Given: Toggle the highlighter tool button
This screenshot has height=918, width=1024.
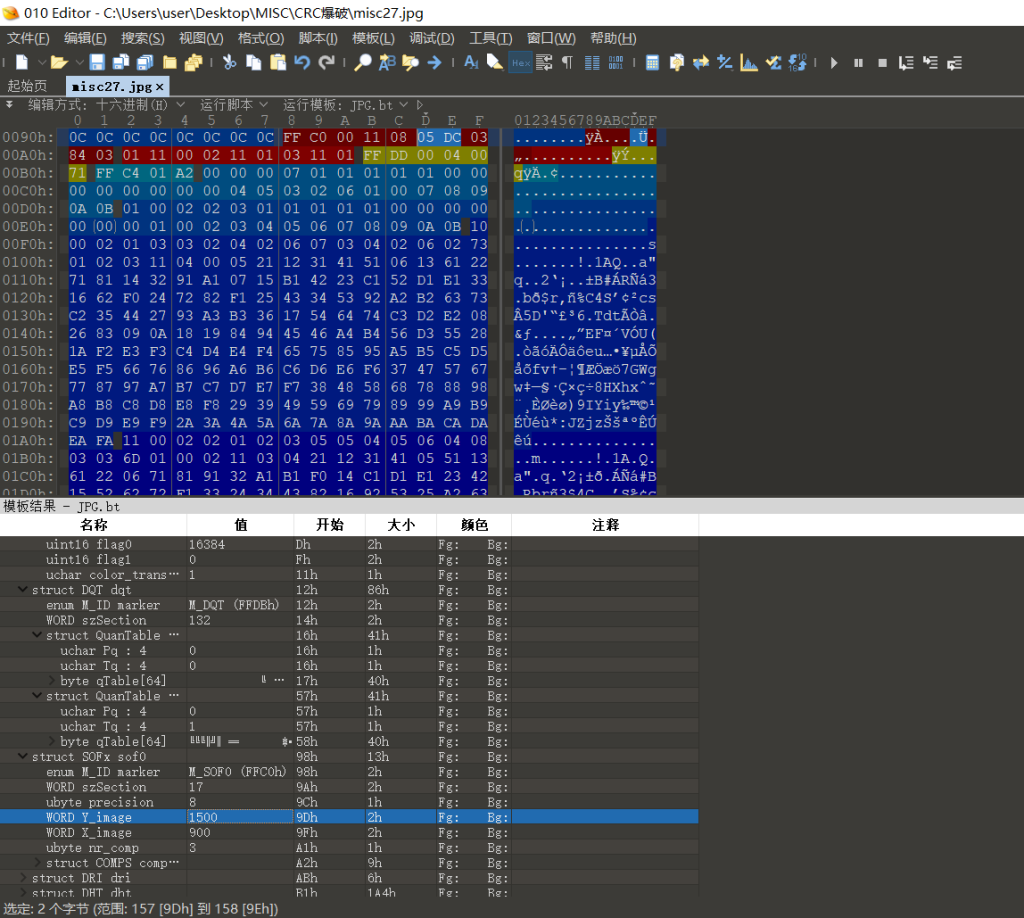Looking at the screenshot, I should 495,62.
